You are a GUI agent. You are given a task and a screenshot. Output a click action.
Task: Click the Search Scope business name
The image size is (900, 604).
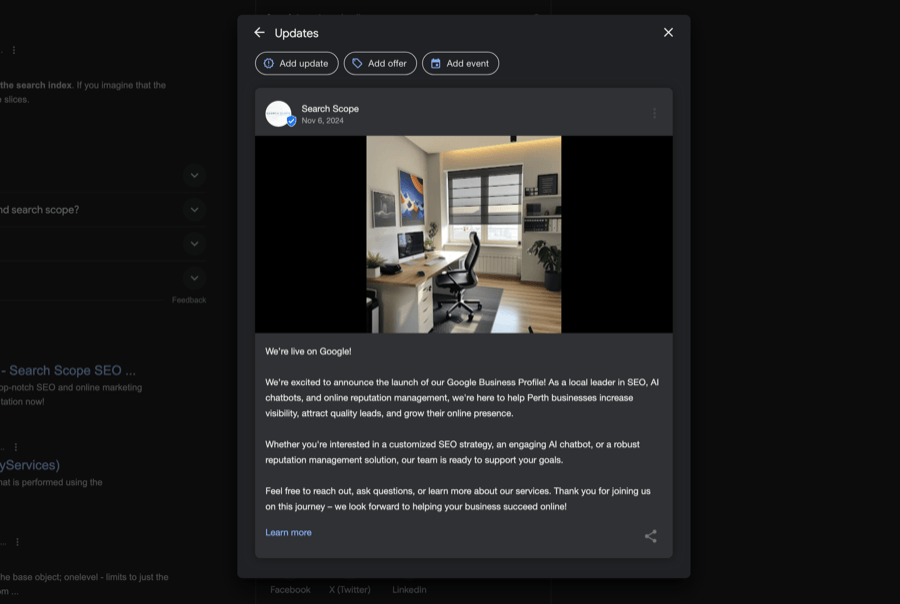[330, 109]
